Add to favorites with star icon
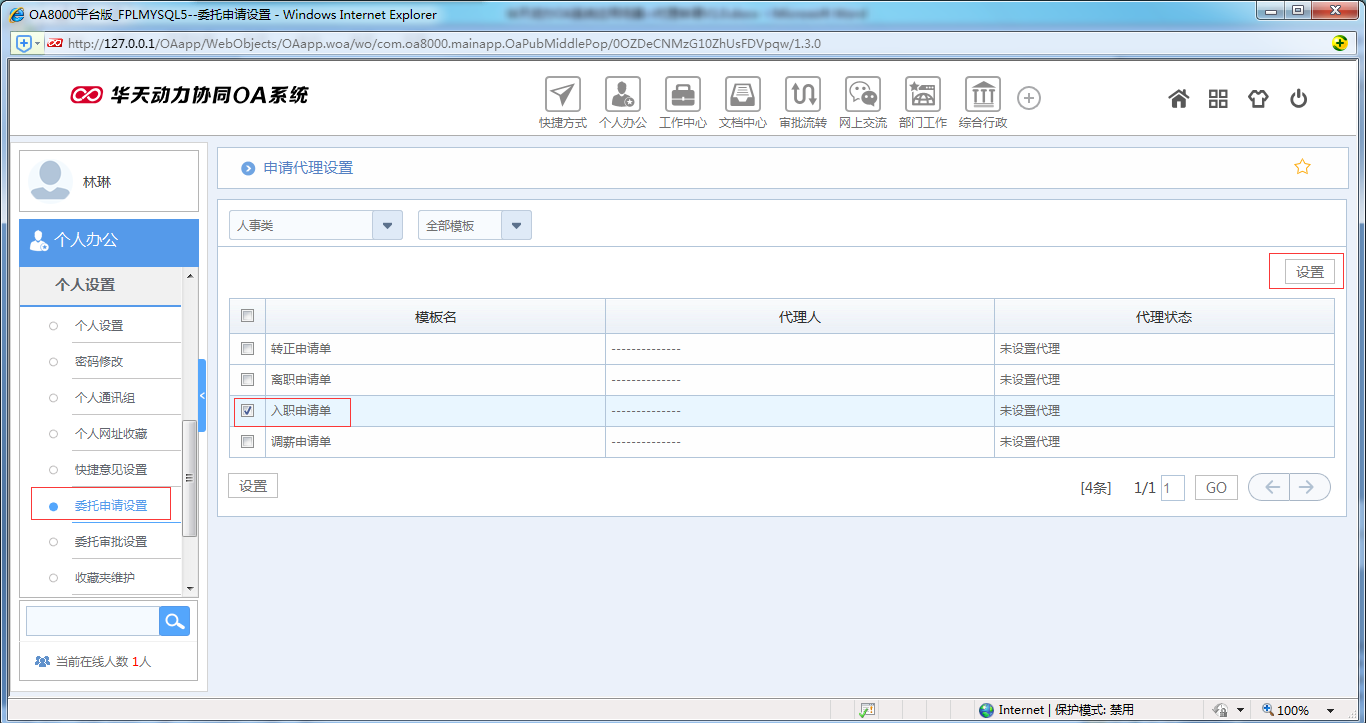1366x723 pixels. 1302,167
